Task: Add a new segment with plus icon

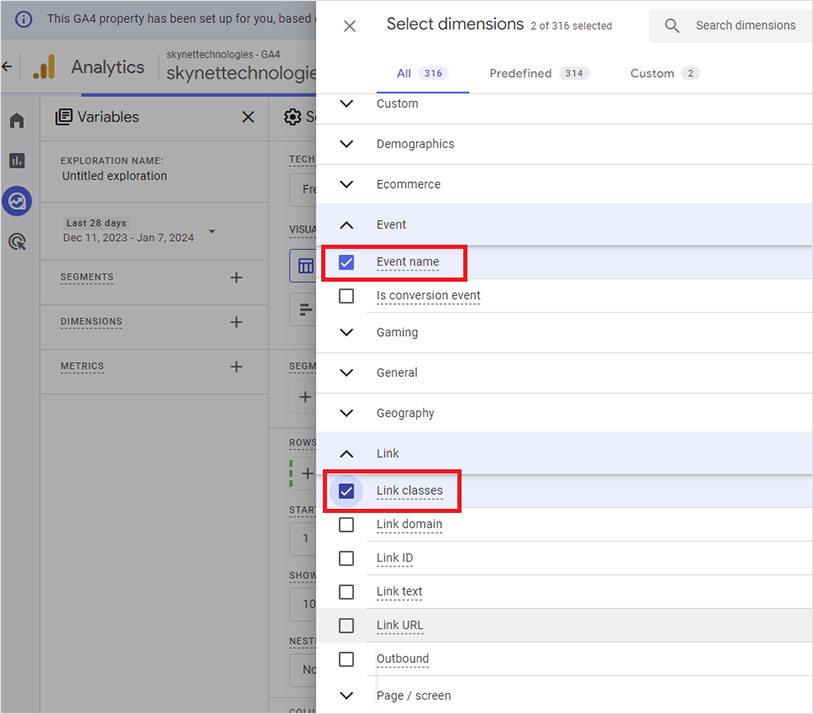Action: coord(236,277)
